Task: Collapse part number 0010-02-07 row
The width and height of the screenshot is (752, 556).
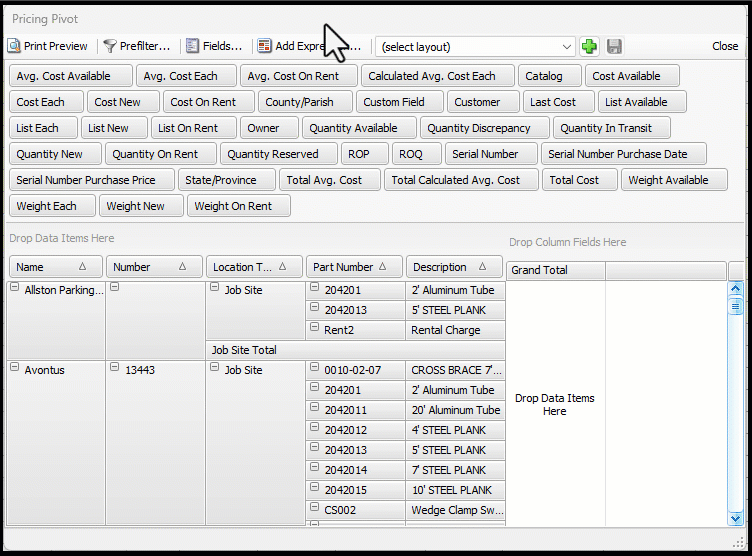Action: tap(314, 369)
